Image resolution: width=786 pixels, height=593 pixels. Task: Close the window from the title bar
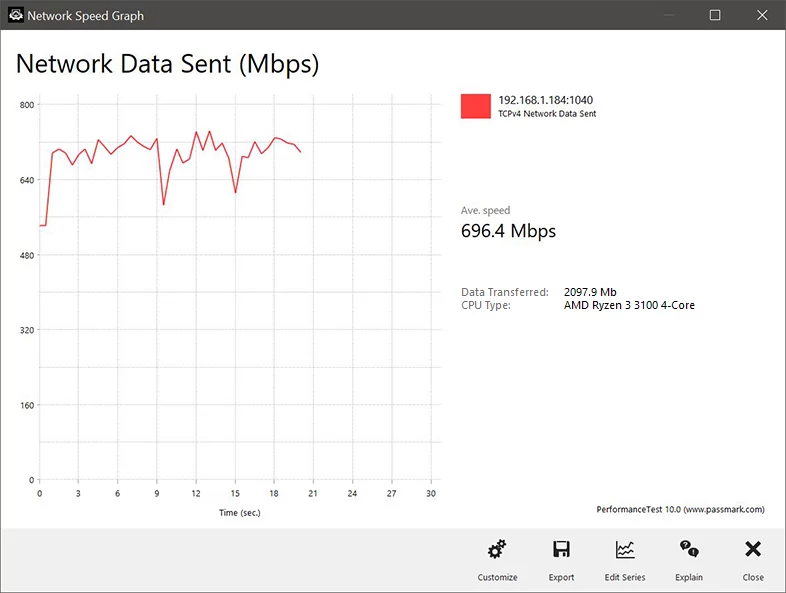[x=762, y=15]
